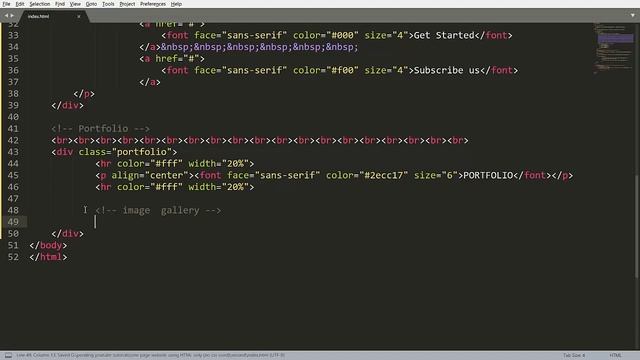This screenshot has height=360, width=640.
Task: Click the closing div tag on line 50
Action: (67, 234)
